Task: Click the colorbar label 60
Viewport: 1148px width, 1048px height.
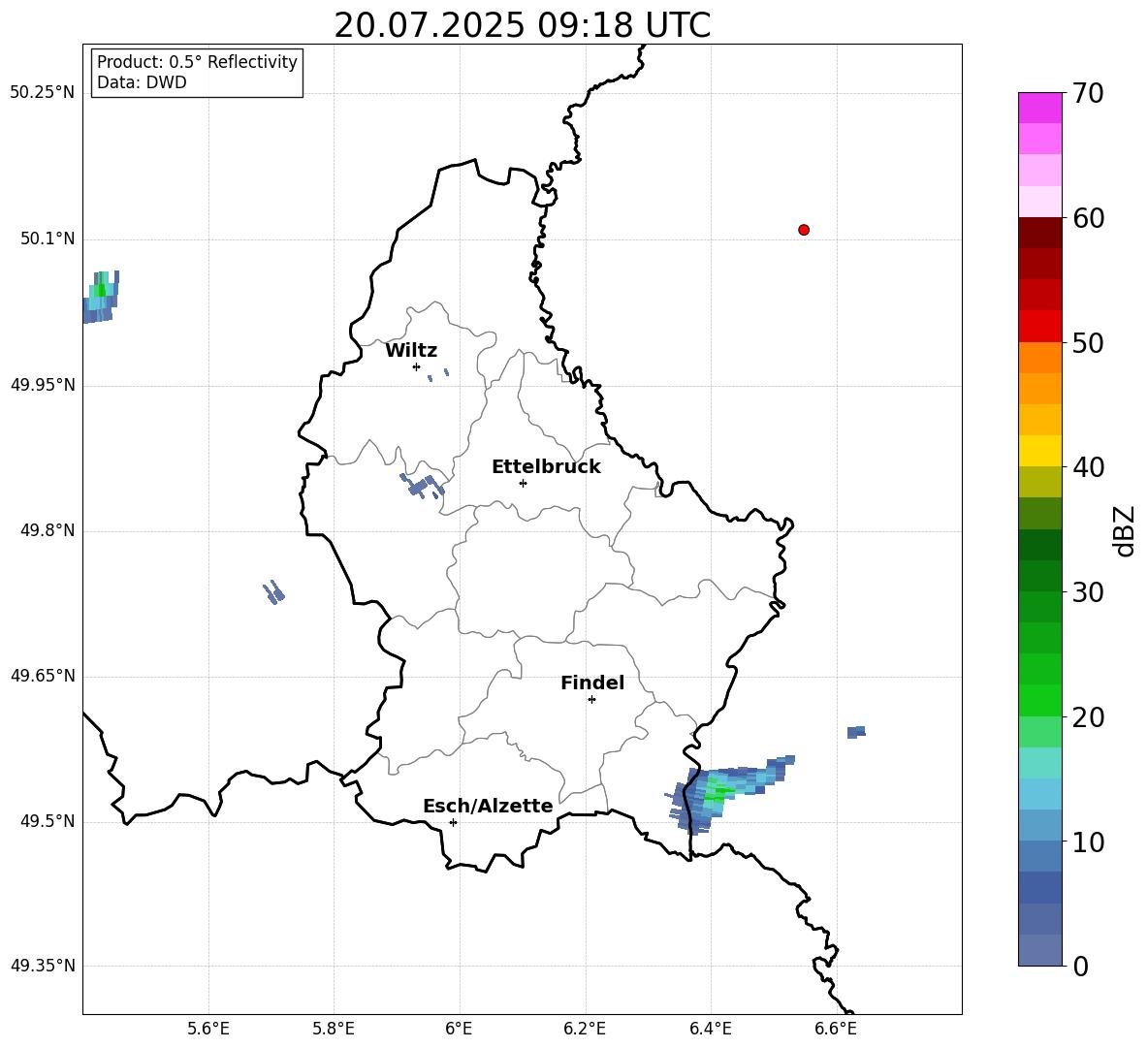Action: coord(1088,218)
